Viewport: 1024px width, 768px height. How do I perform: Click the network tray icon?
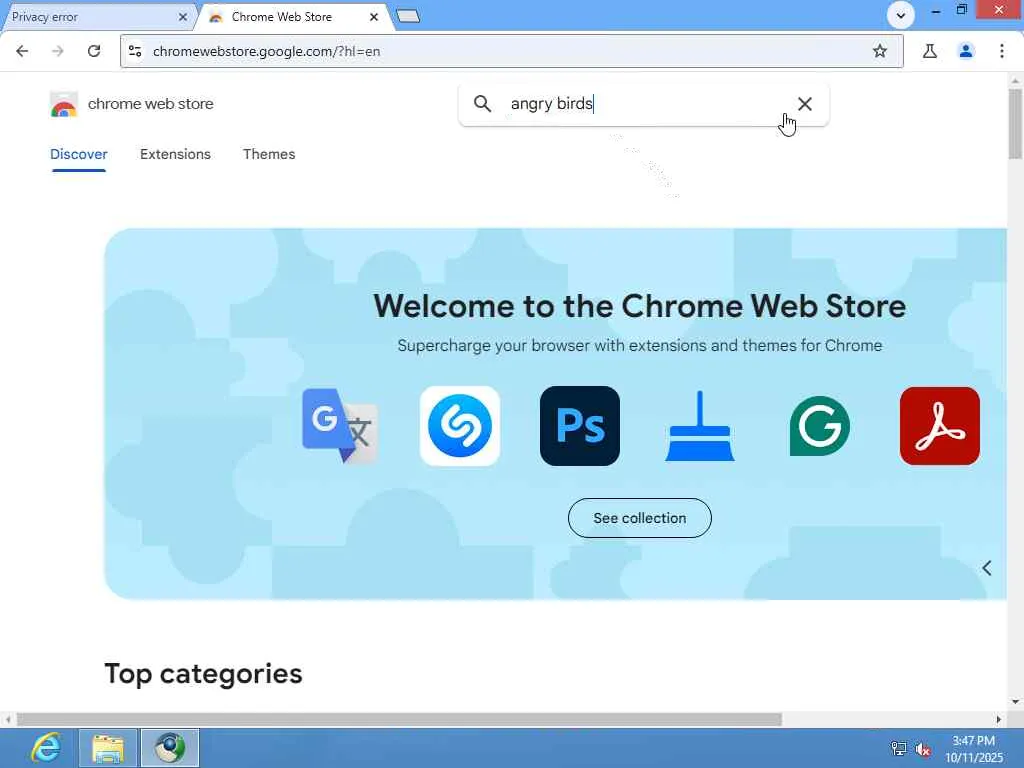coord(899,748)
